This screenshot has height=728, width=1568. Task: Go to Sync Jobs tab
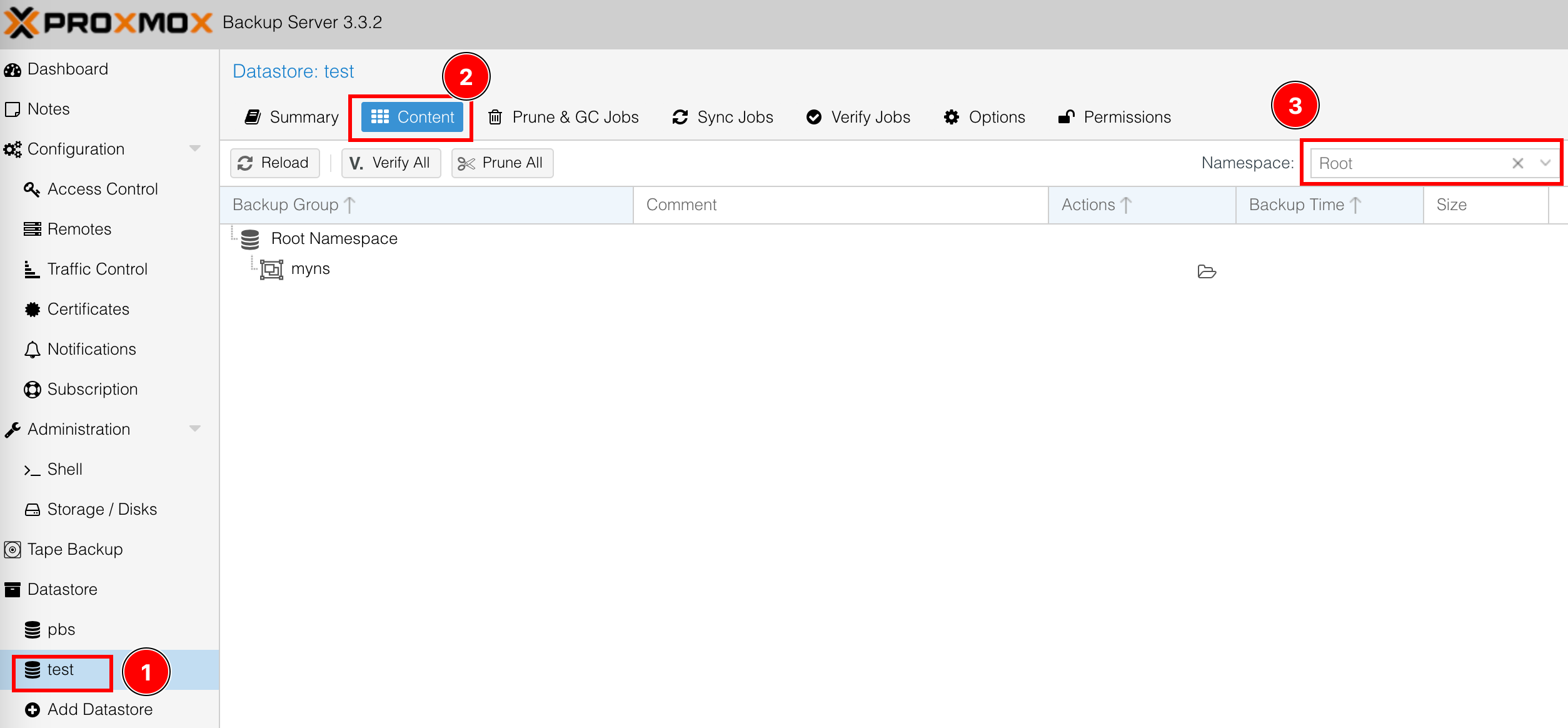(723, 117)
